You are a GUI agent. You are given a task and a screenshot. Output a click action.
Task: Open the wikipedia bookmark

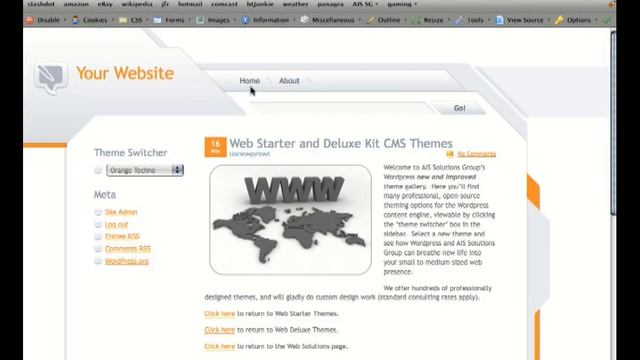click(x=137, y=4)
